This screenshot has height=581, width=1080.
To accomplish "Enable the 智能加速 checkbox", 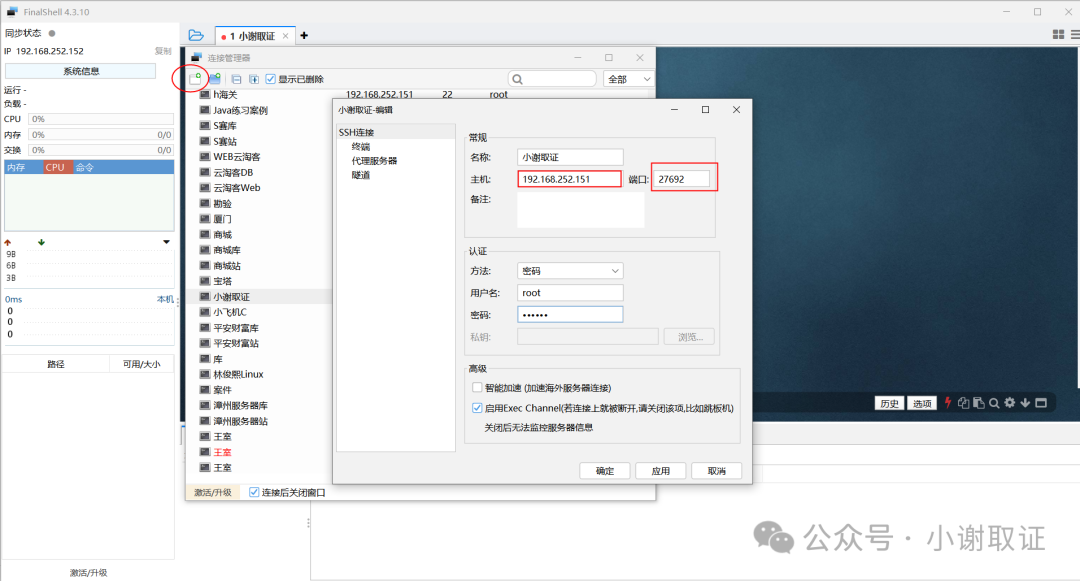I will tap(477, 388).
